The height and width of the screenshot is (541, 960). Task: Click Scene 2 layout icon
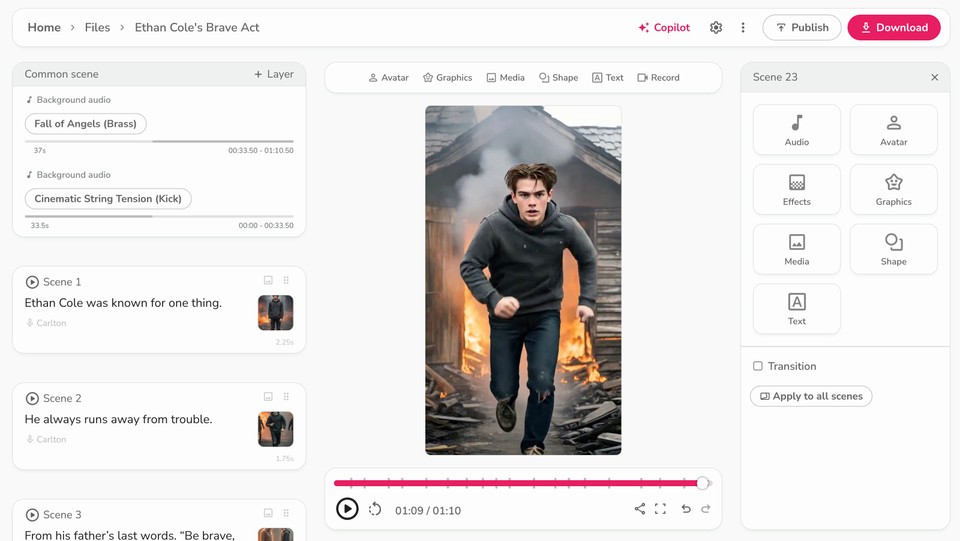point(268,397)
